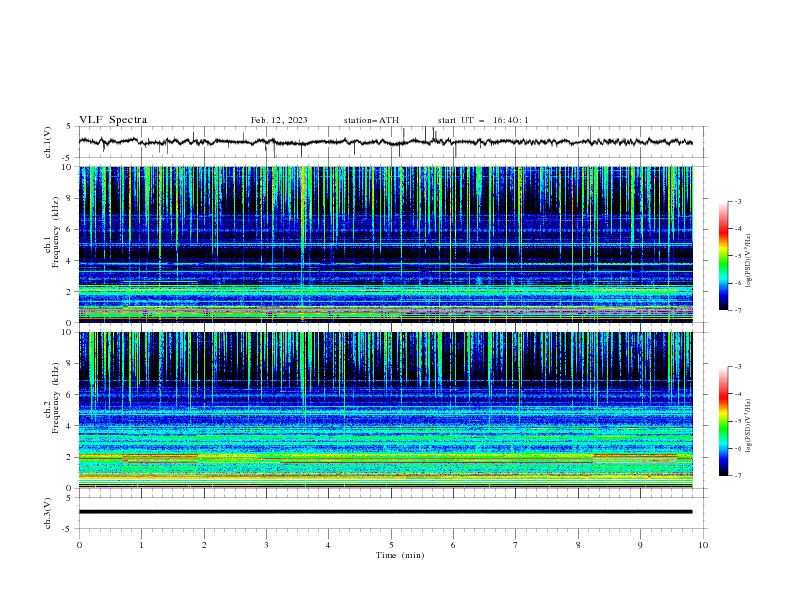The height and width of the screenshot is (612, 792).
Task: Click the "5" tick on the time axis
Action: click(391, 545)
